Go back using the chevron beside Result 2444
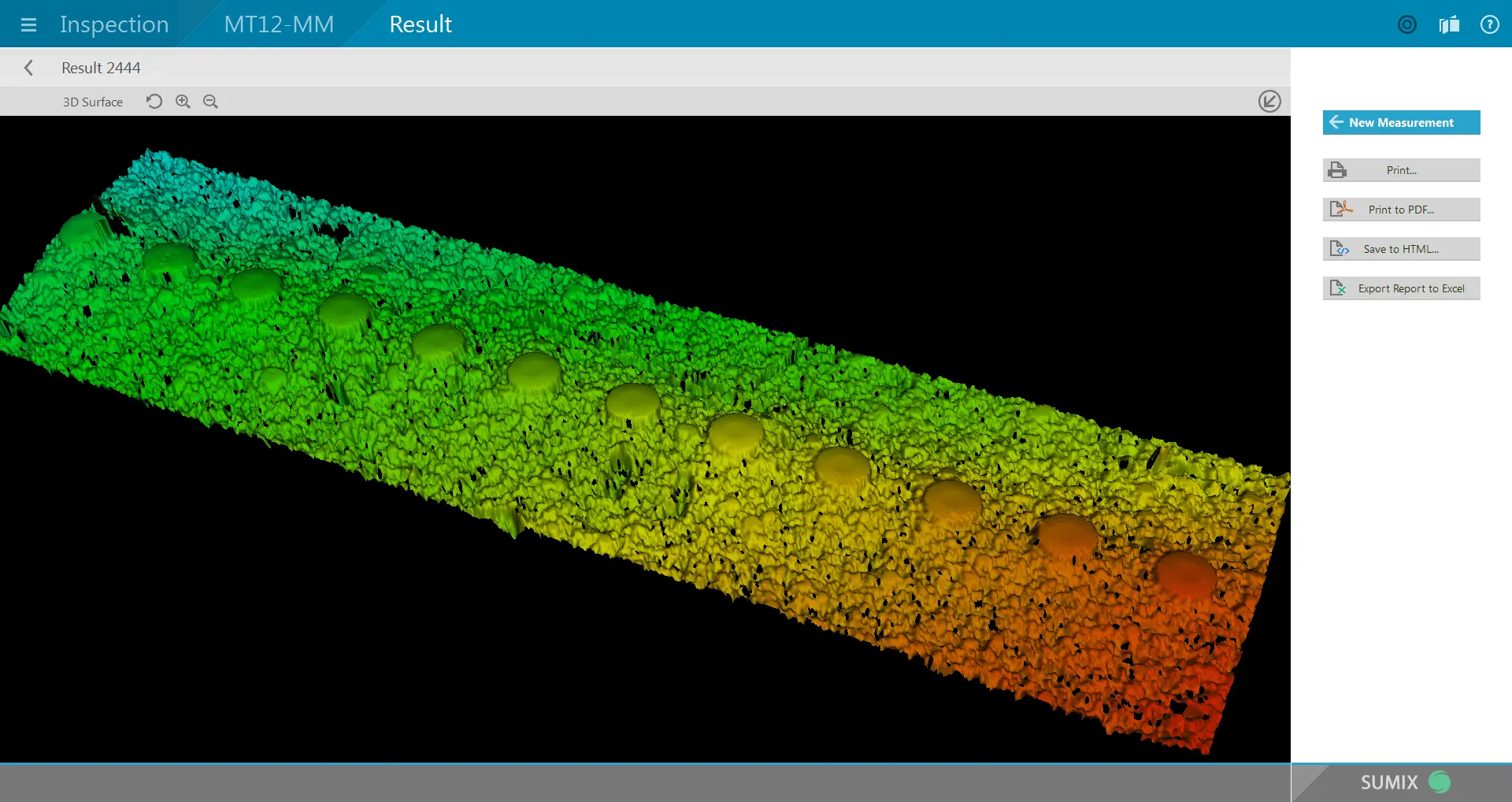The height and width of the screenshot is (802, 1512). (28, 67)
